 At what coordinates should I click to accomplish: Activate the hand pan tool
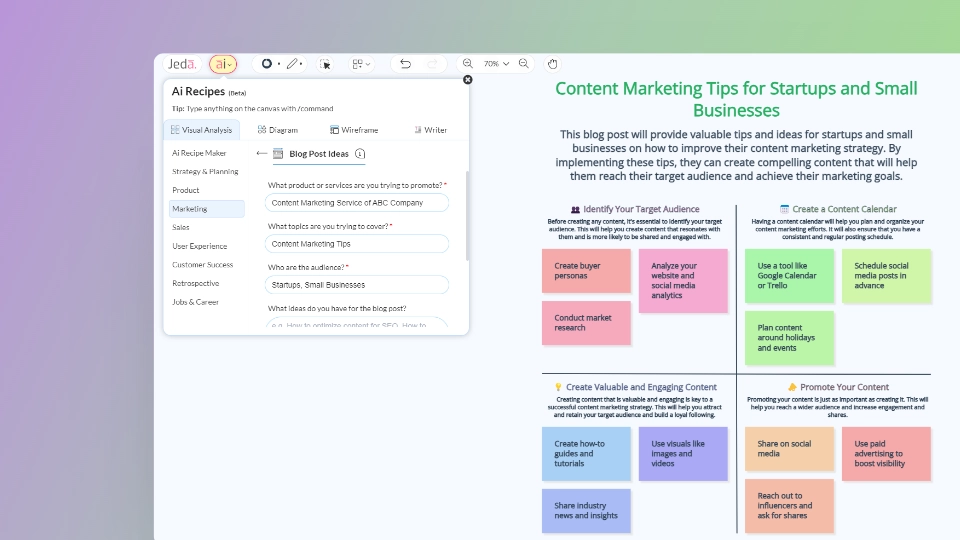(552, 64)
